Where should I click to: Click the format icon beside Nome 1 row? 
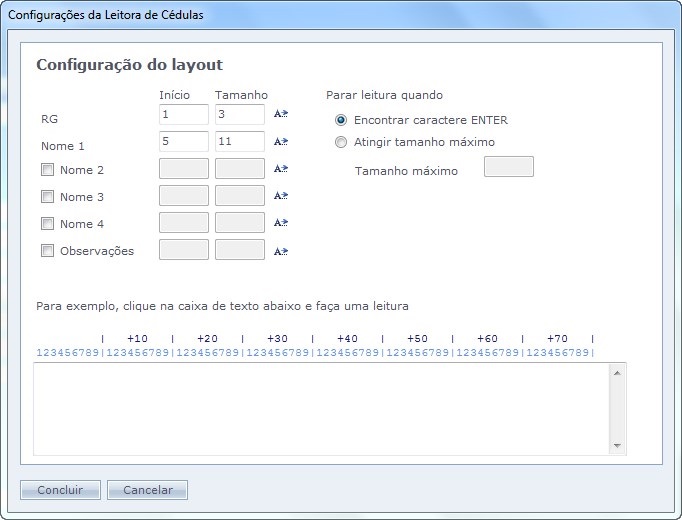click(x=281, y=142)
